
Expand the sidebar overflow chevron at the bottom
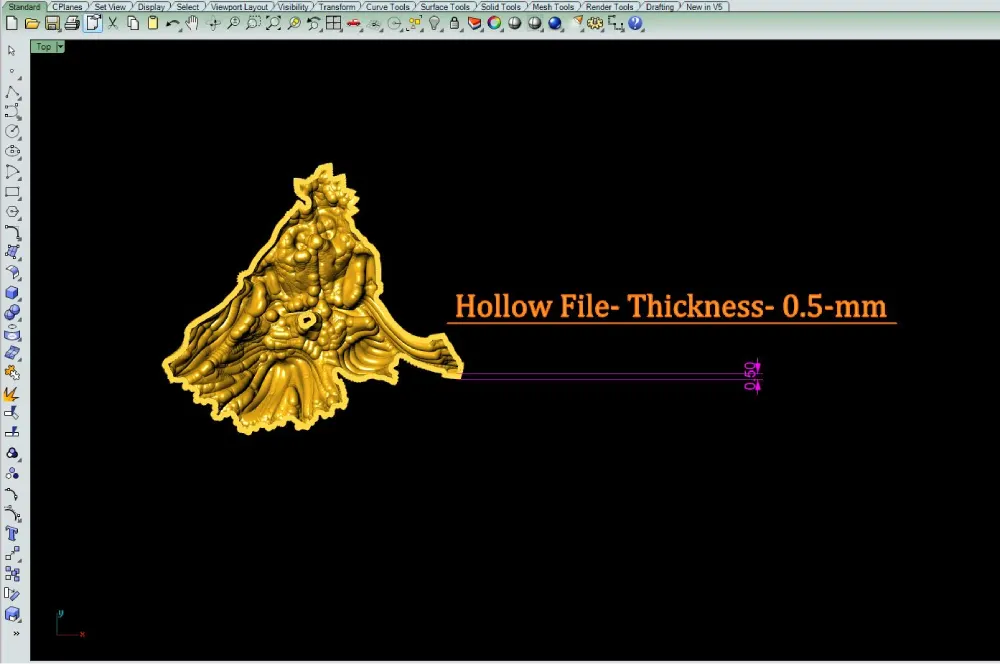[x=16, y=633]
